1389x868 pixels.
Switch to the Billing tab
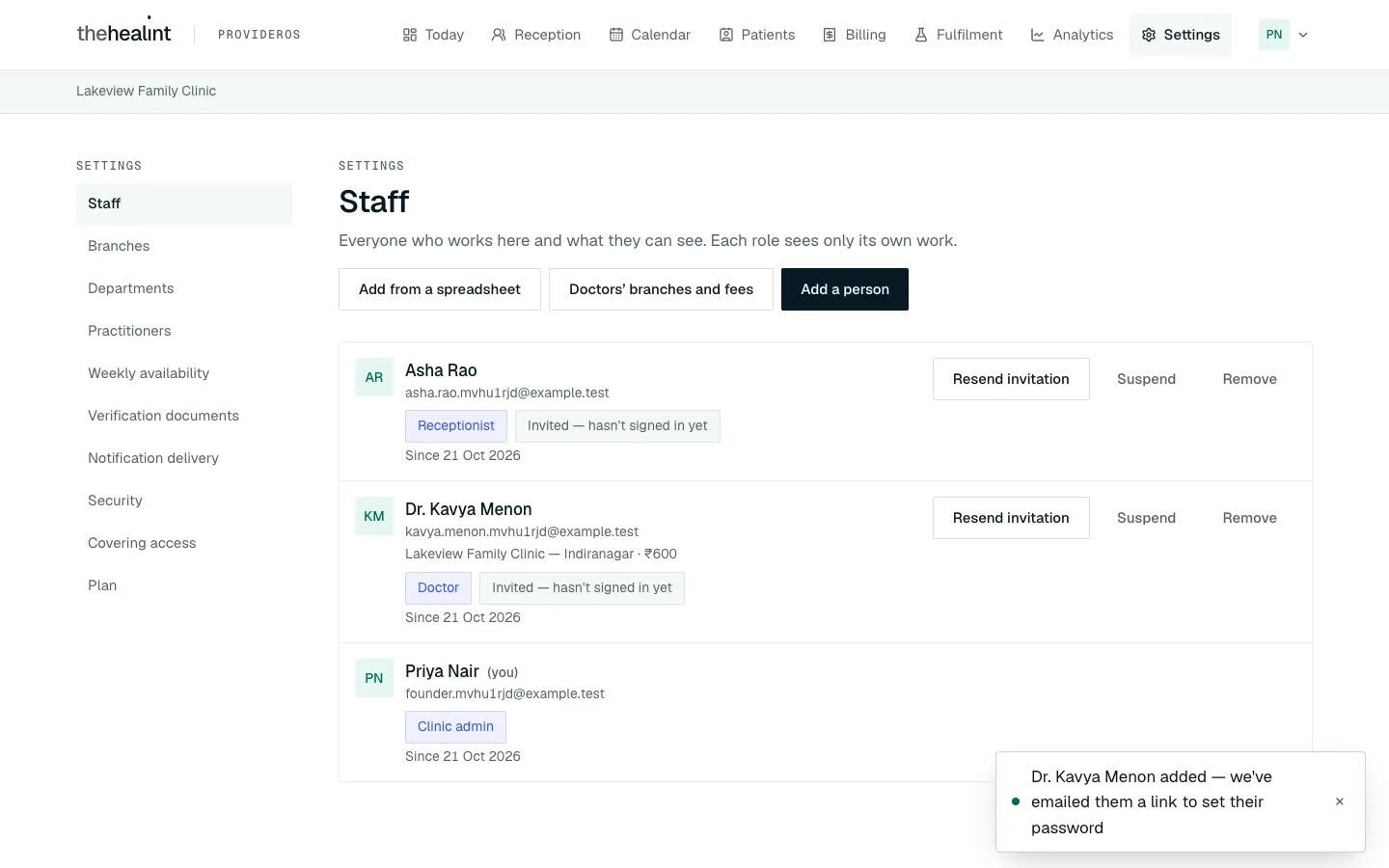point(855,35)
